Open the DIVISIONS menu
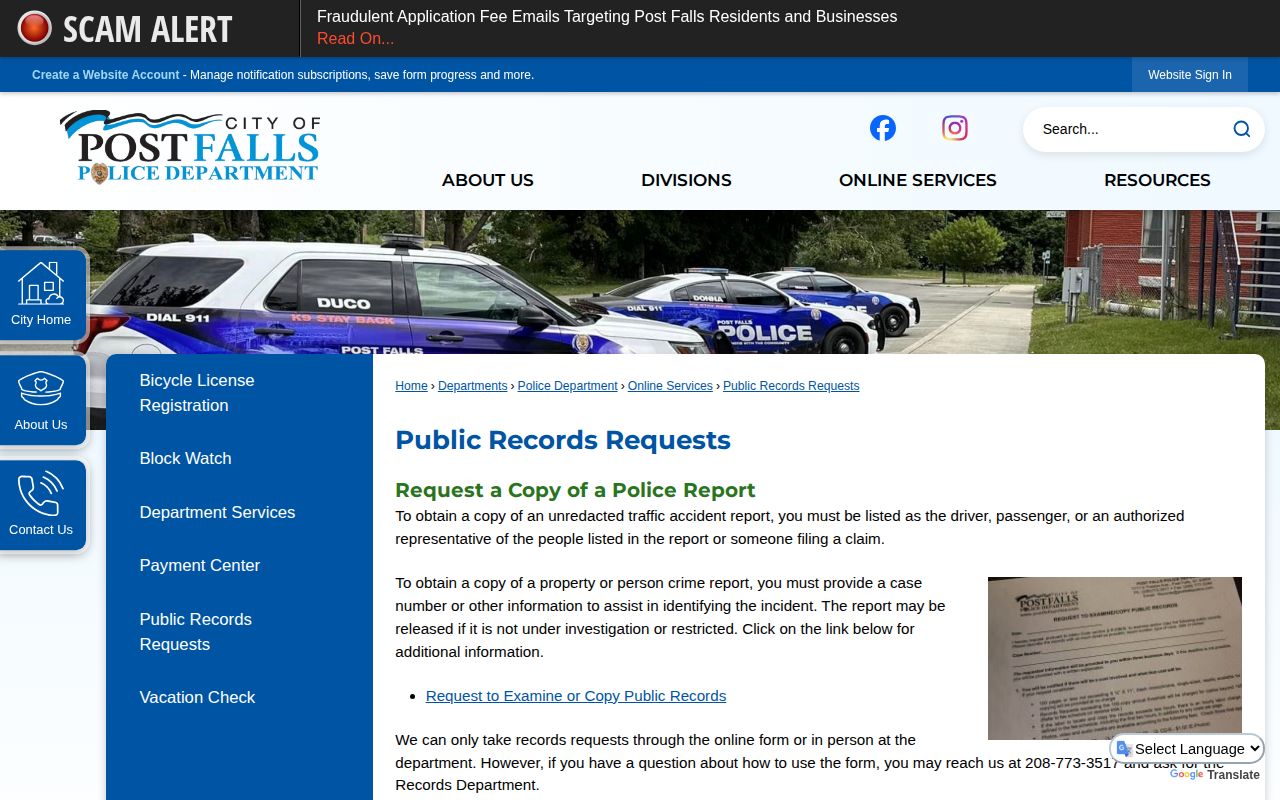Viewport: 1280px width, 800px height. [686, 180]
